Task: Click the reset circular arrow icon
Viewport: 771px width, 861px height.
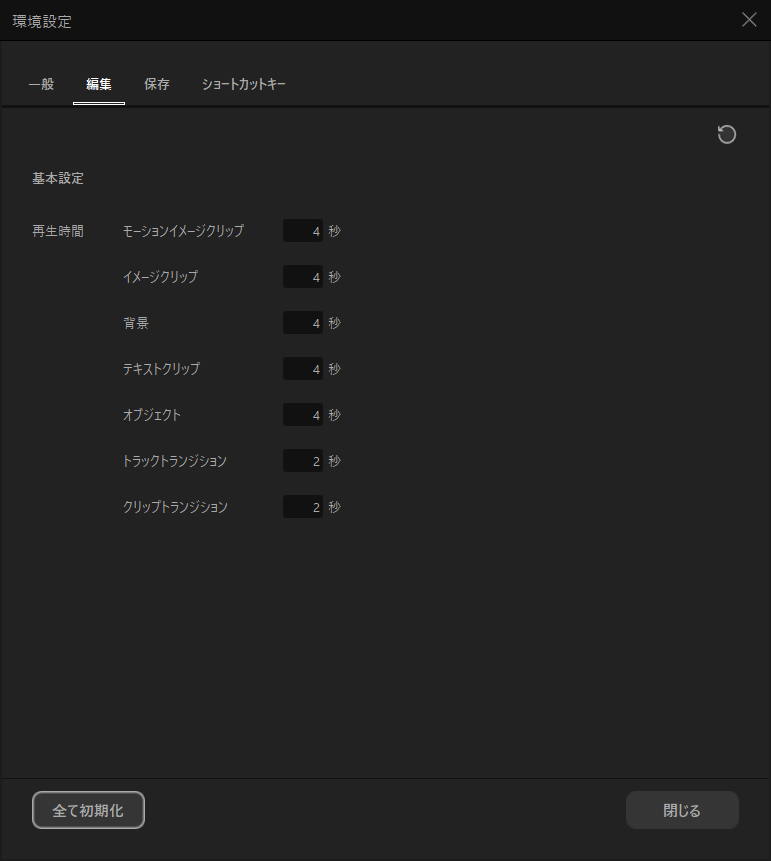Action: [727, 135]
